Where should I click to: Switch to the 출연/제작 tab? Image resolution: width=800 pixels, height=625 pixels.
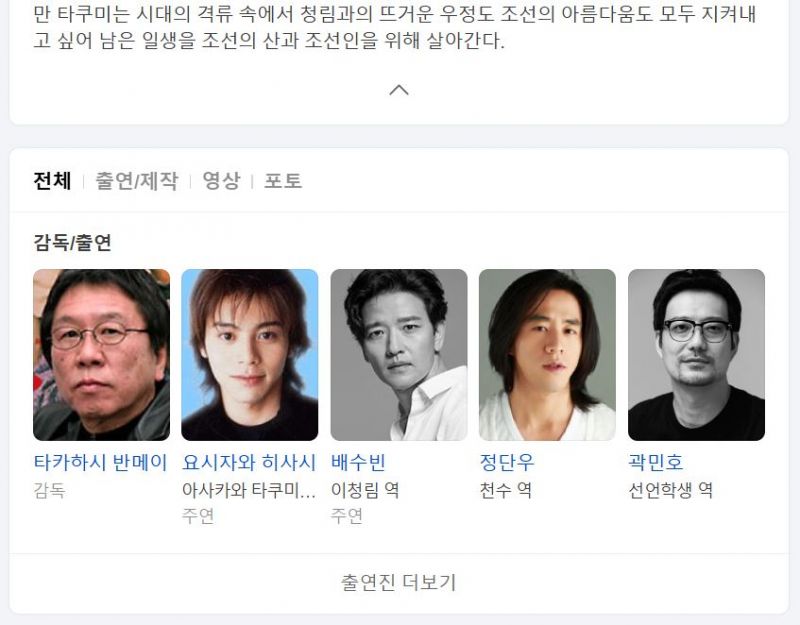137,181
